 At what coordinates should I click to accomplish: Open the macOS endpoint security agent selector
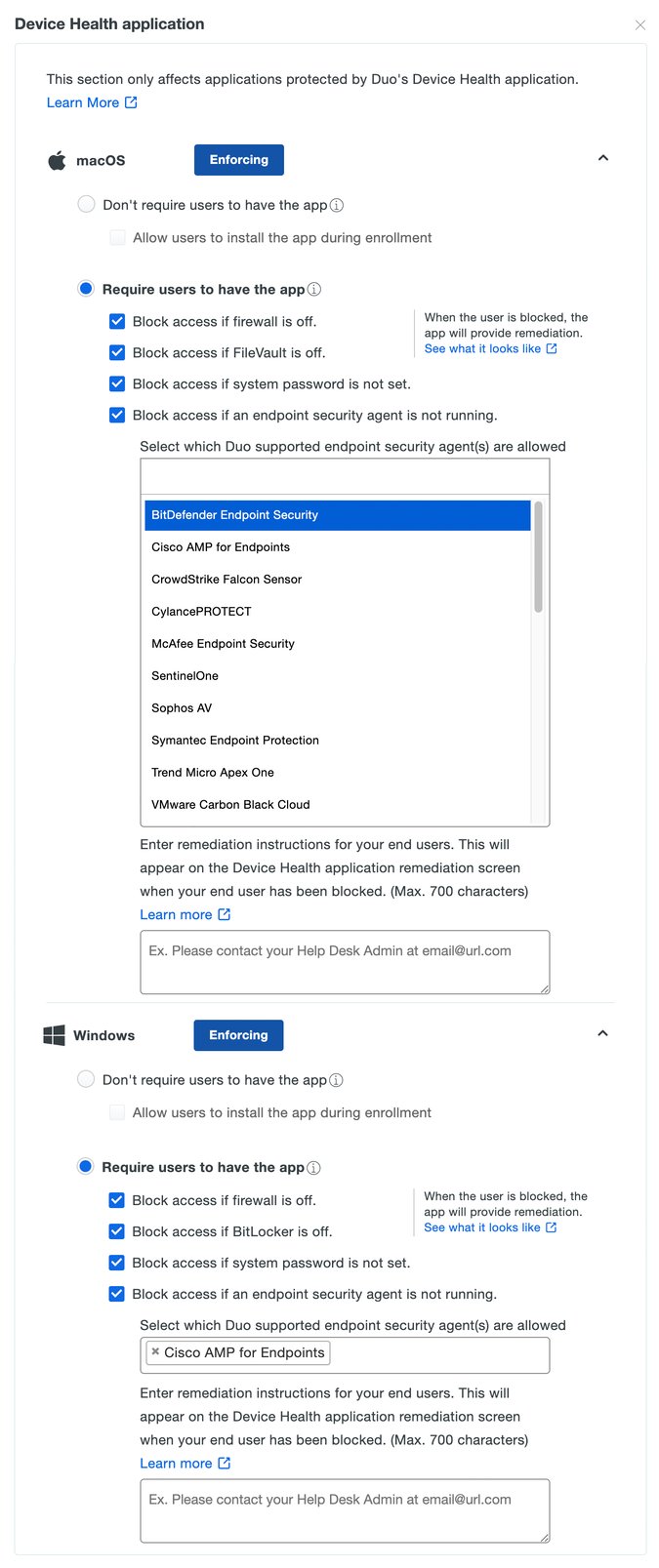[345, 475]
